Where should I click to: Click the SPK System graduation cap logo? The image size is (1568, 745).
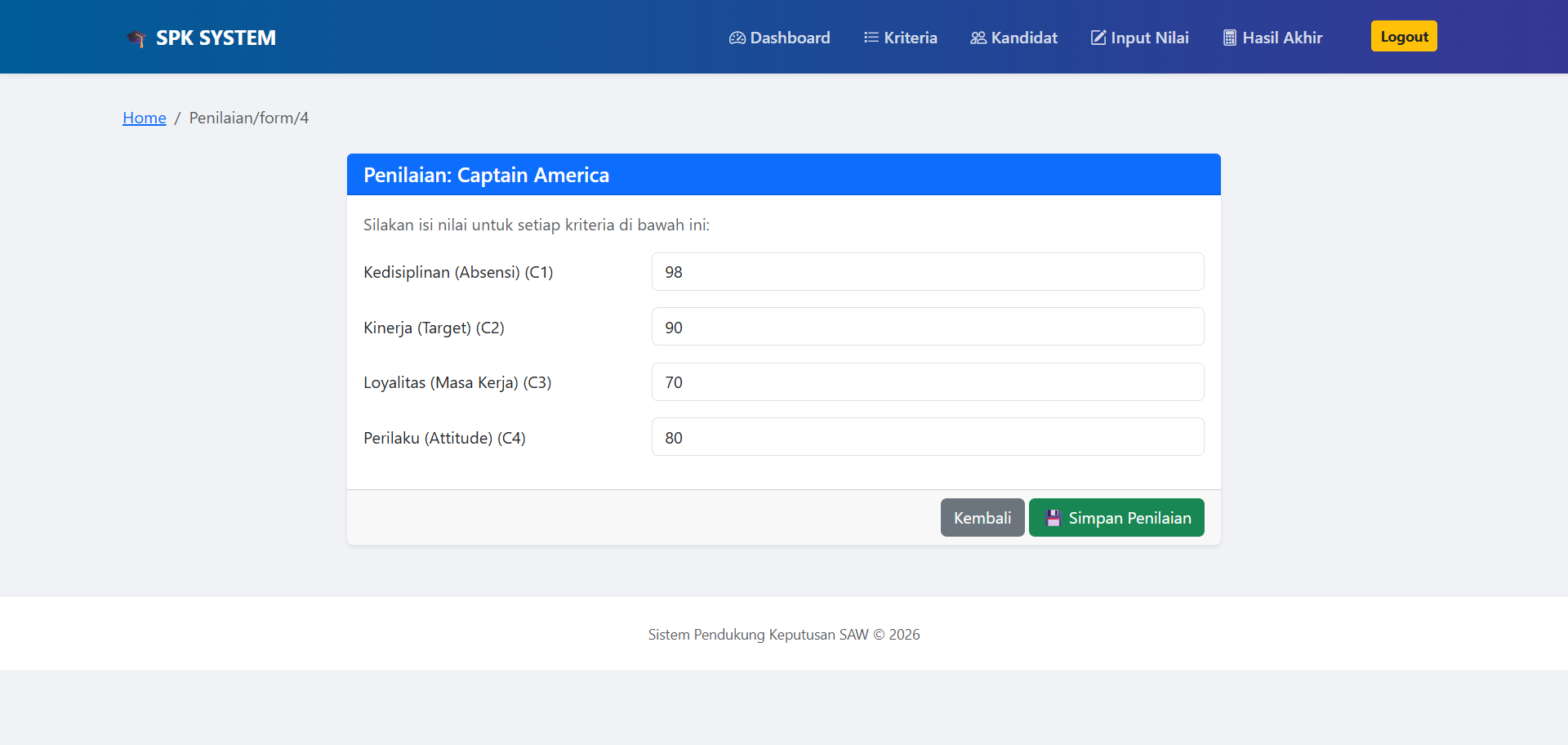136,38
